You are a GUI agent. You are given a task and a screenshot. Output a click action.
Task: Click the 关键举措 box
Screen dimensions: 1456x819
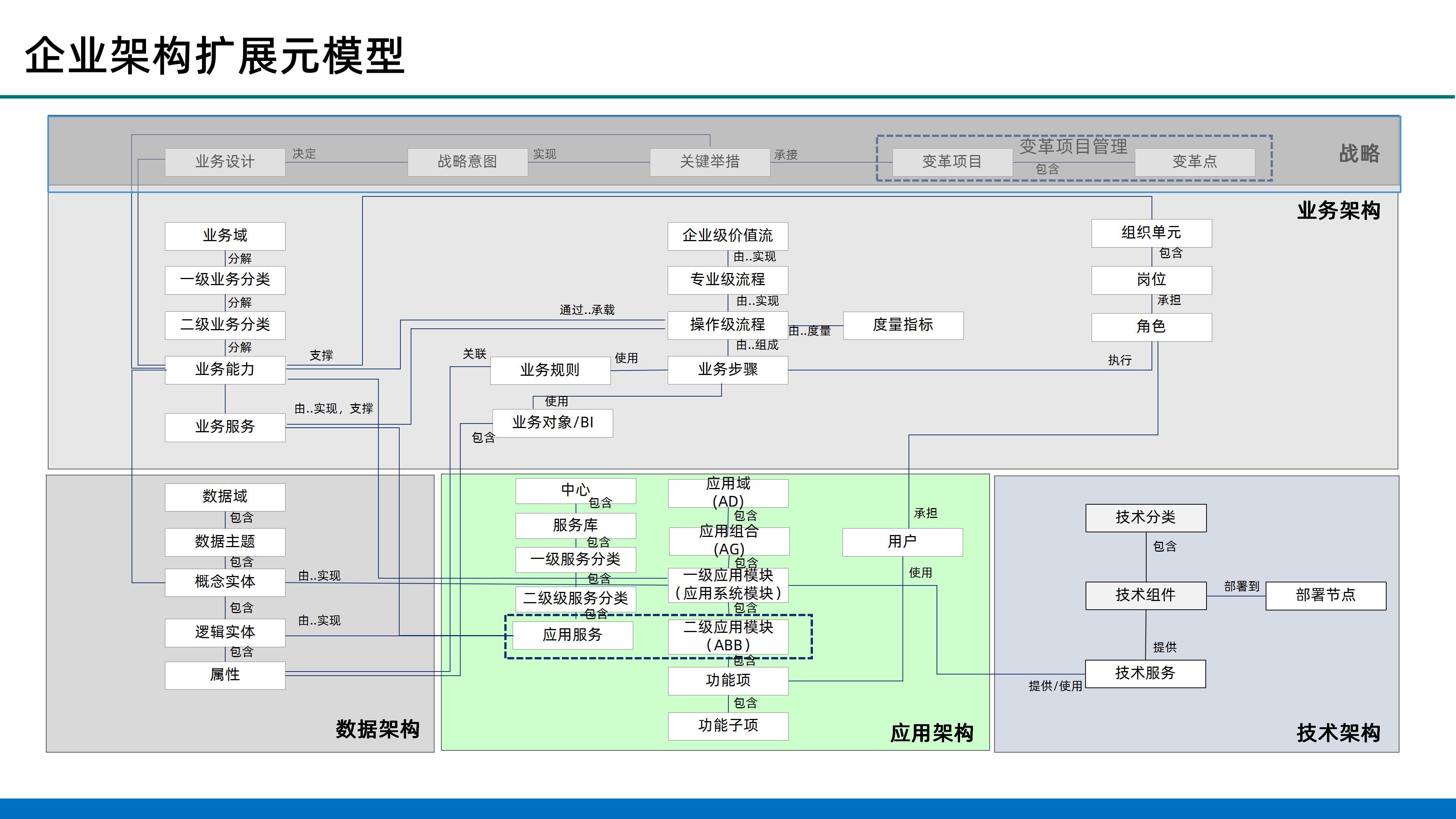pyautogui.click(x=710, y=162)
